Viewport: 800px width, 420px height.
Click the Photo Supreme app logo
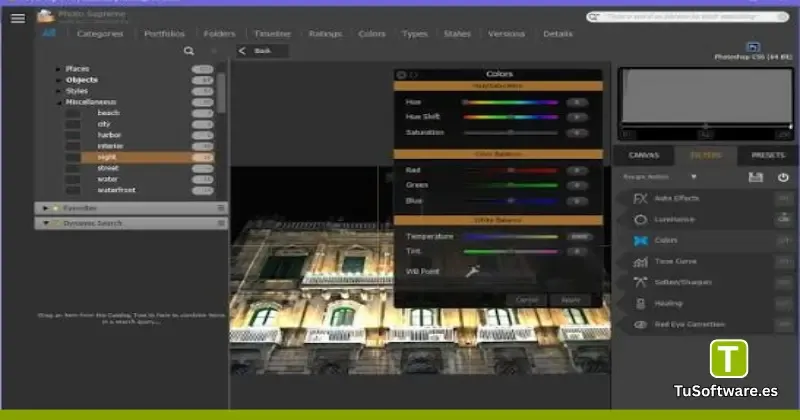(x=45, y=16)
